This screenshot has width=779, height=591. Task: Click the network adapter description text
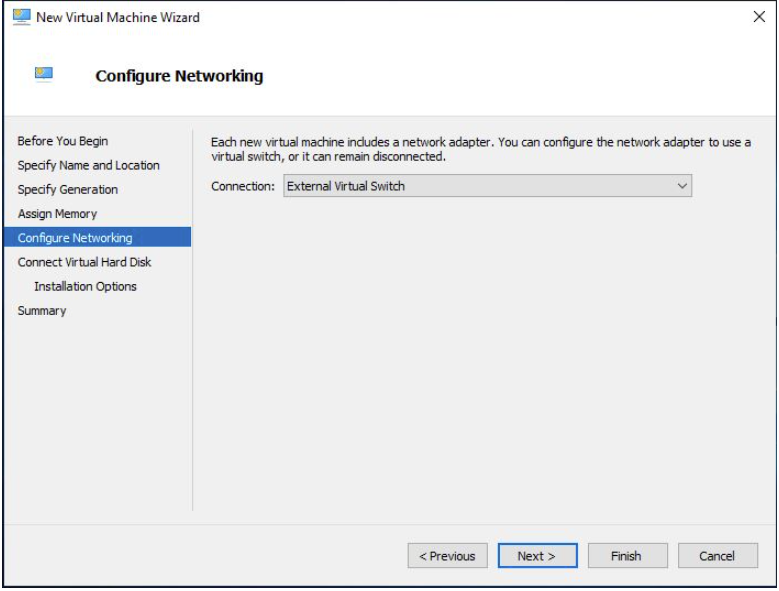[480, 149]
